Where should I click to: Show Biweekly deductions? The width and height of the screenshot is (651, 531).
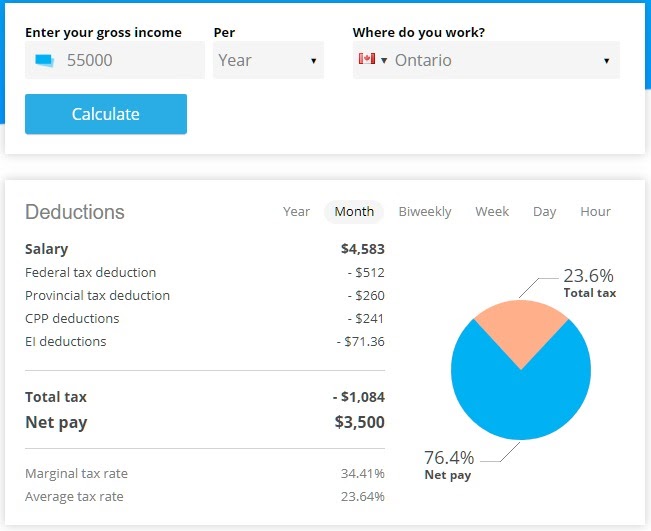point(424,211)
